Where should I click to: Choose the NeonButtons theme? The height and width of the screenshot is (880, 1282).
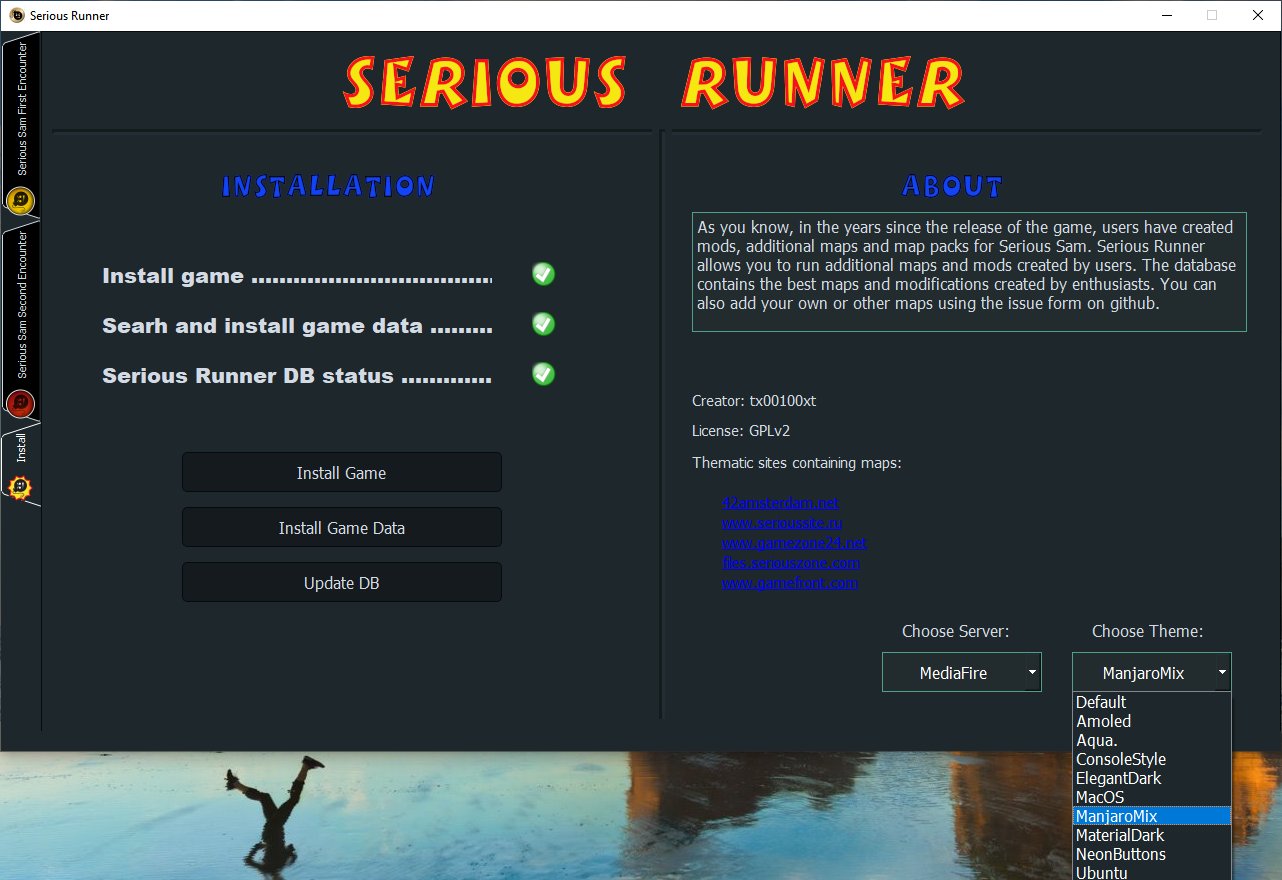pos(1152,854)
